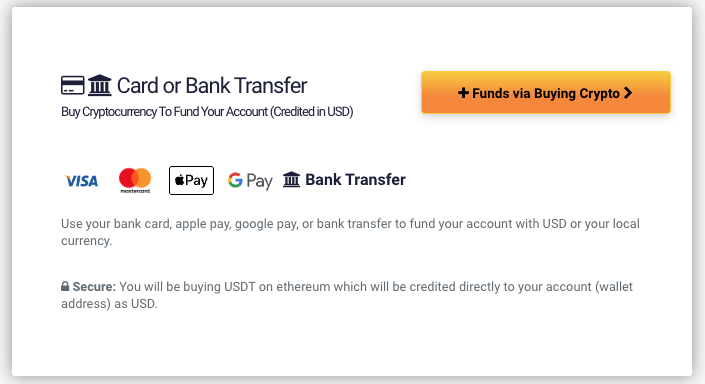Click the credit card icon in heading
705x384 pixels.
click(x=72, y=85)
